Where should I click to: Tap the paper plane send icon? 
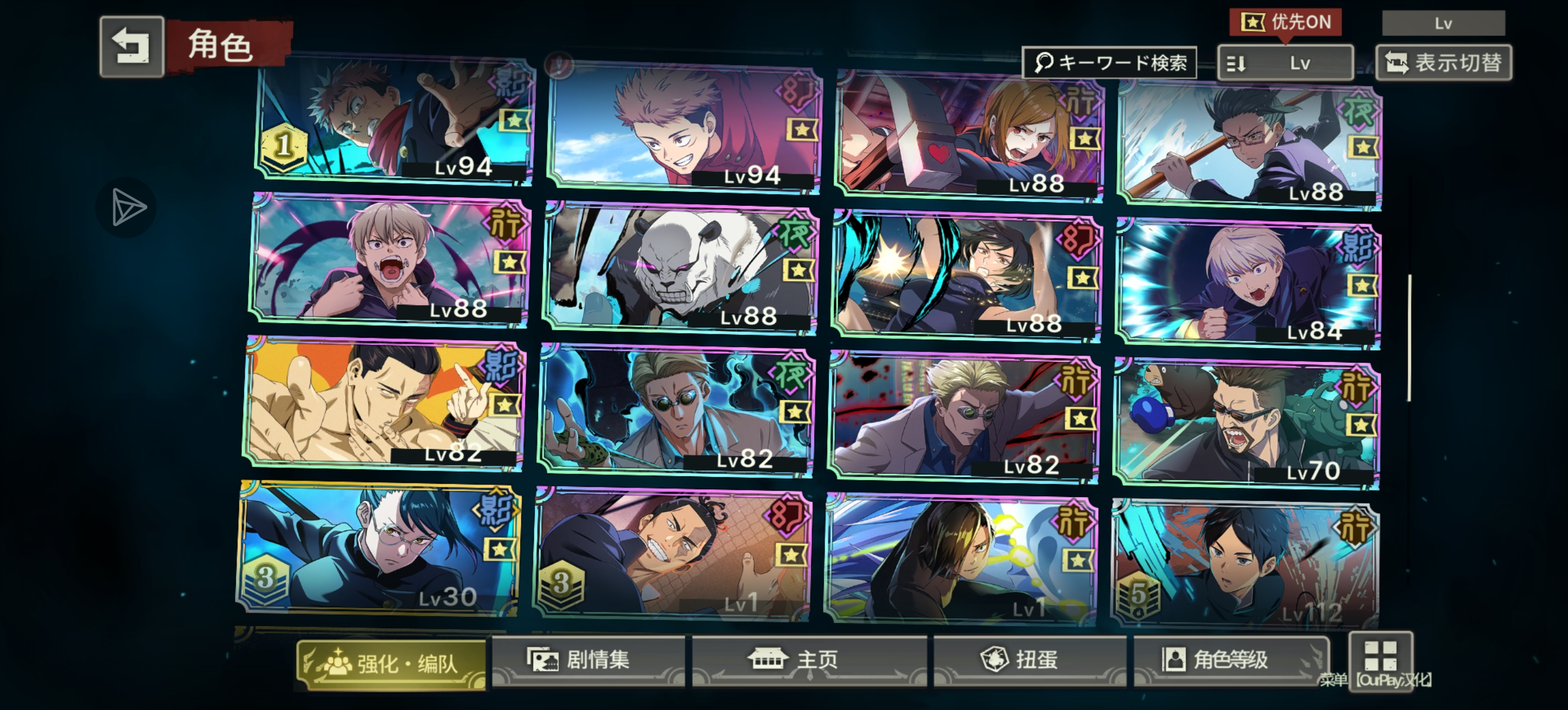click(127, 207)
